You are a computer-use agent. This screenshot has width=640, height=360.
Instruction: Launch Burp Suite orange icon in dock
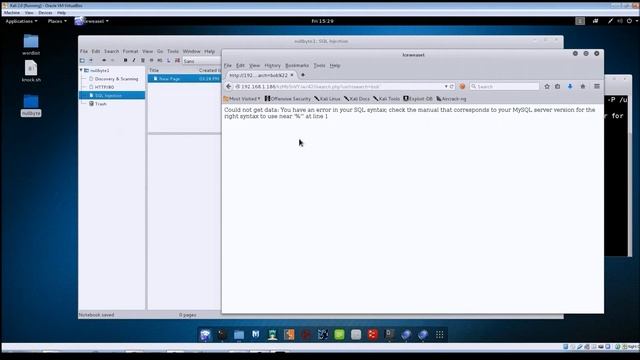point(289,335)
